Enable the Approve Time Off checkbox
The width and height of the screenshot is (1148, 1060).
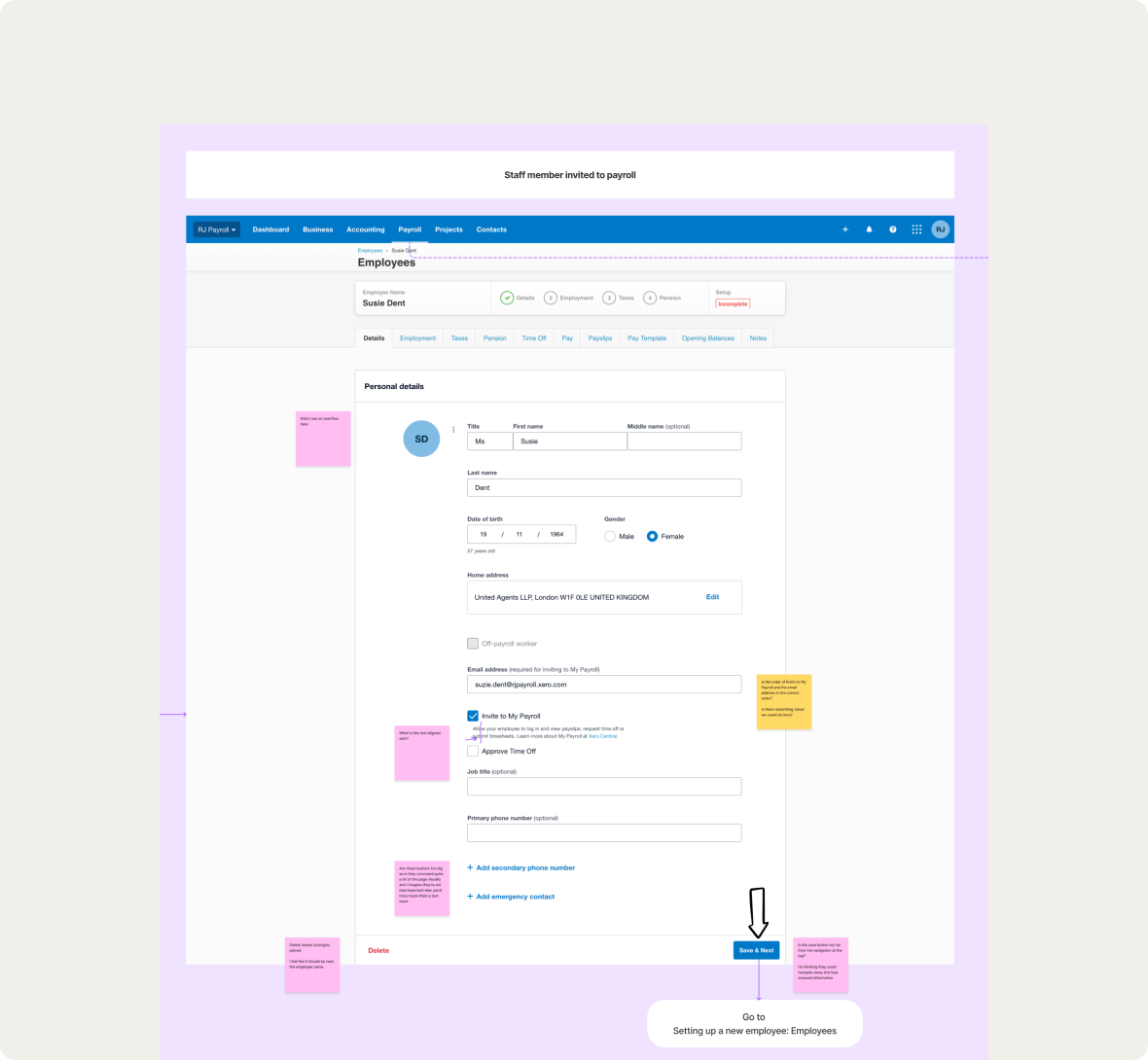473,751
